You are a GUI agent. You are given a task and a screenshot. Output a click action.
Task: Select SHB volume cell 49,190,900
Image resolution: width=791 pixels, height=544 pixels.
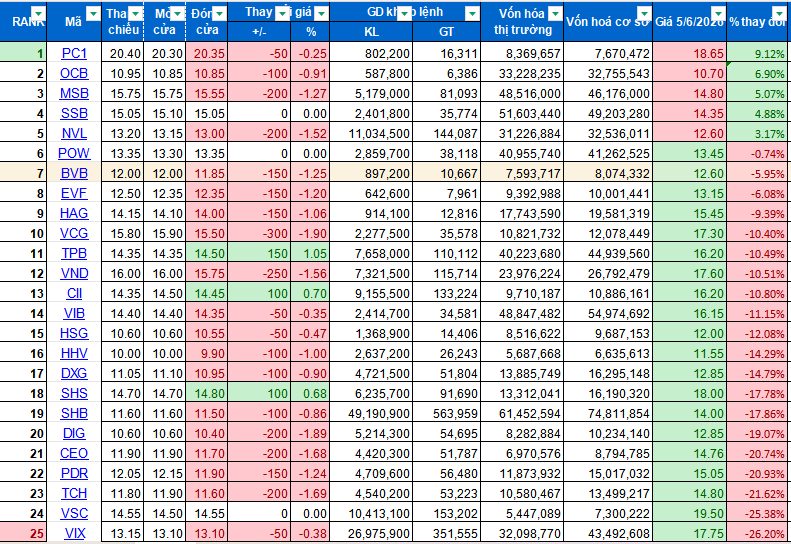point(371,413)
